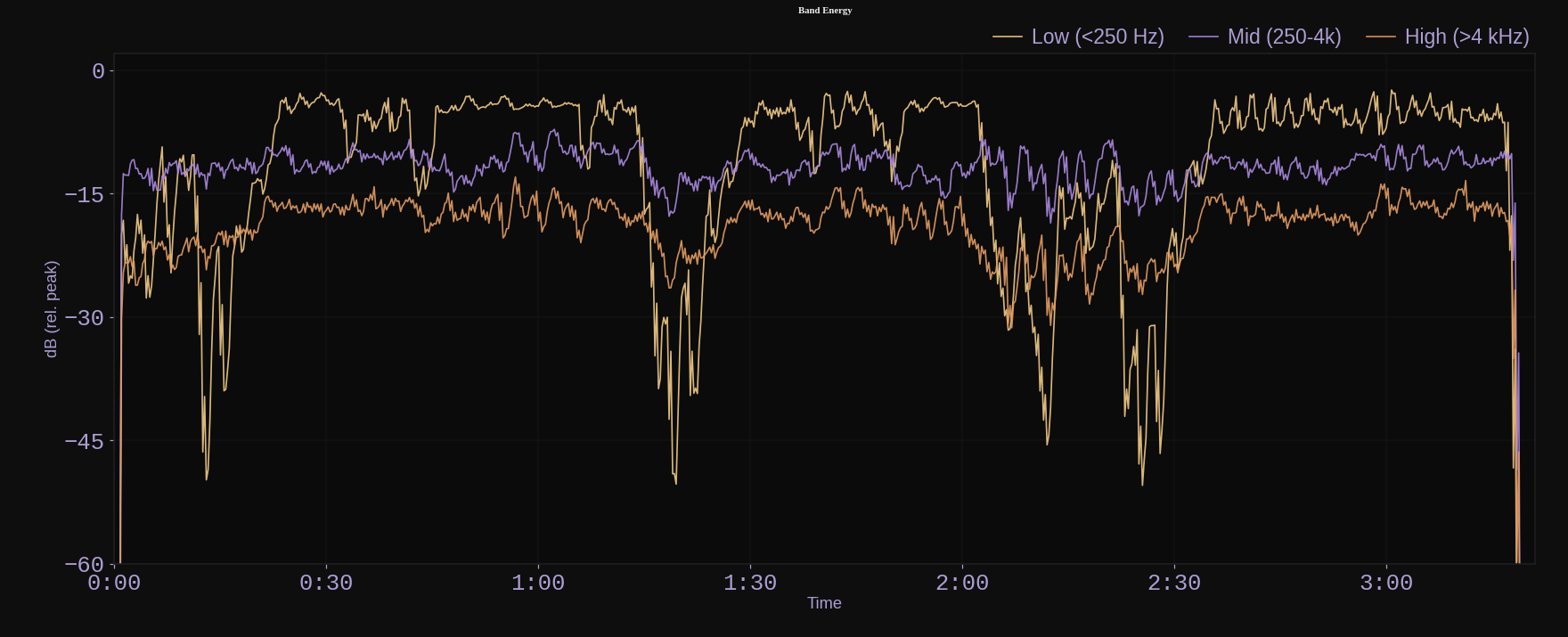1568x637 pixels.
Task: Click the dB (rel. peak) axis title
Action: point(51,309)
